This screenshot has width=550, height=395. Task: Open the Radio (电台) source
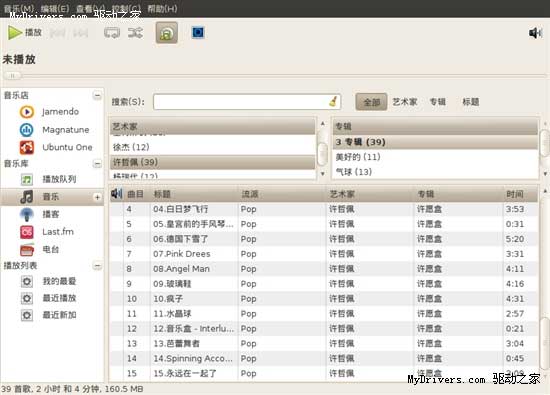point(40,249)
